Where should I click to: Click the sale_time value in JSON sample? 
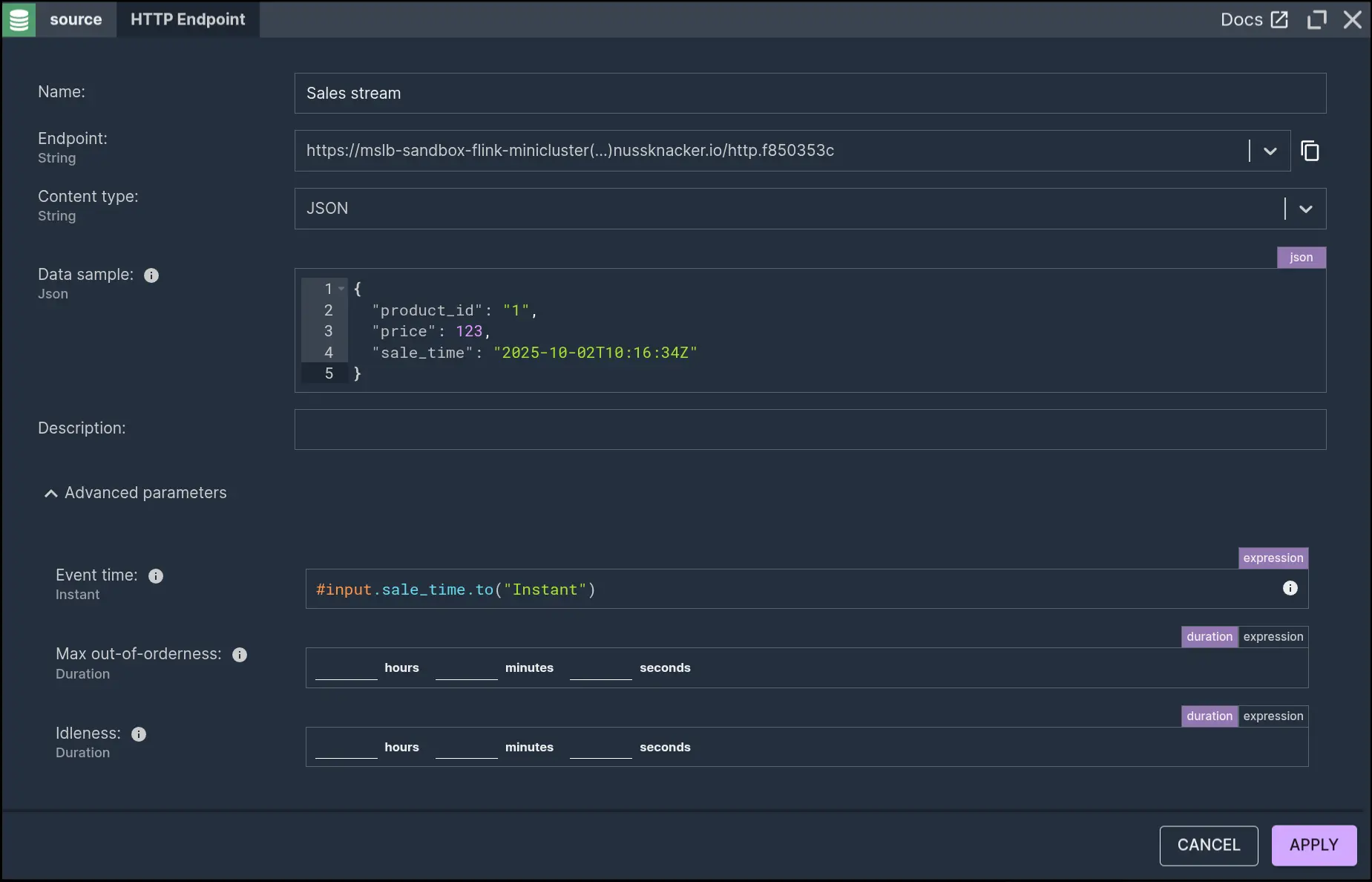595,353
